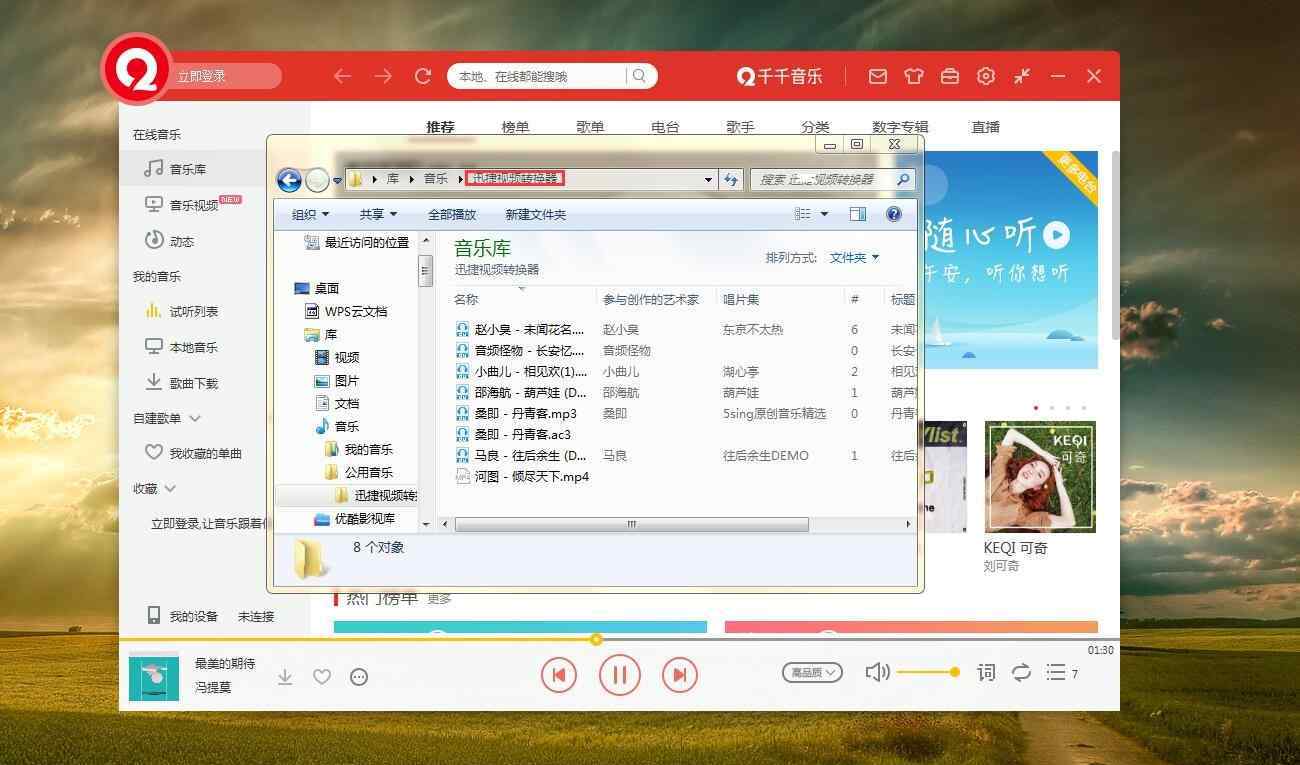Collapse the 自建歌单 section
This screenshot has height=765, width=1300.
tap(195, 418)
